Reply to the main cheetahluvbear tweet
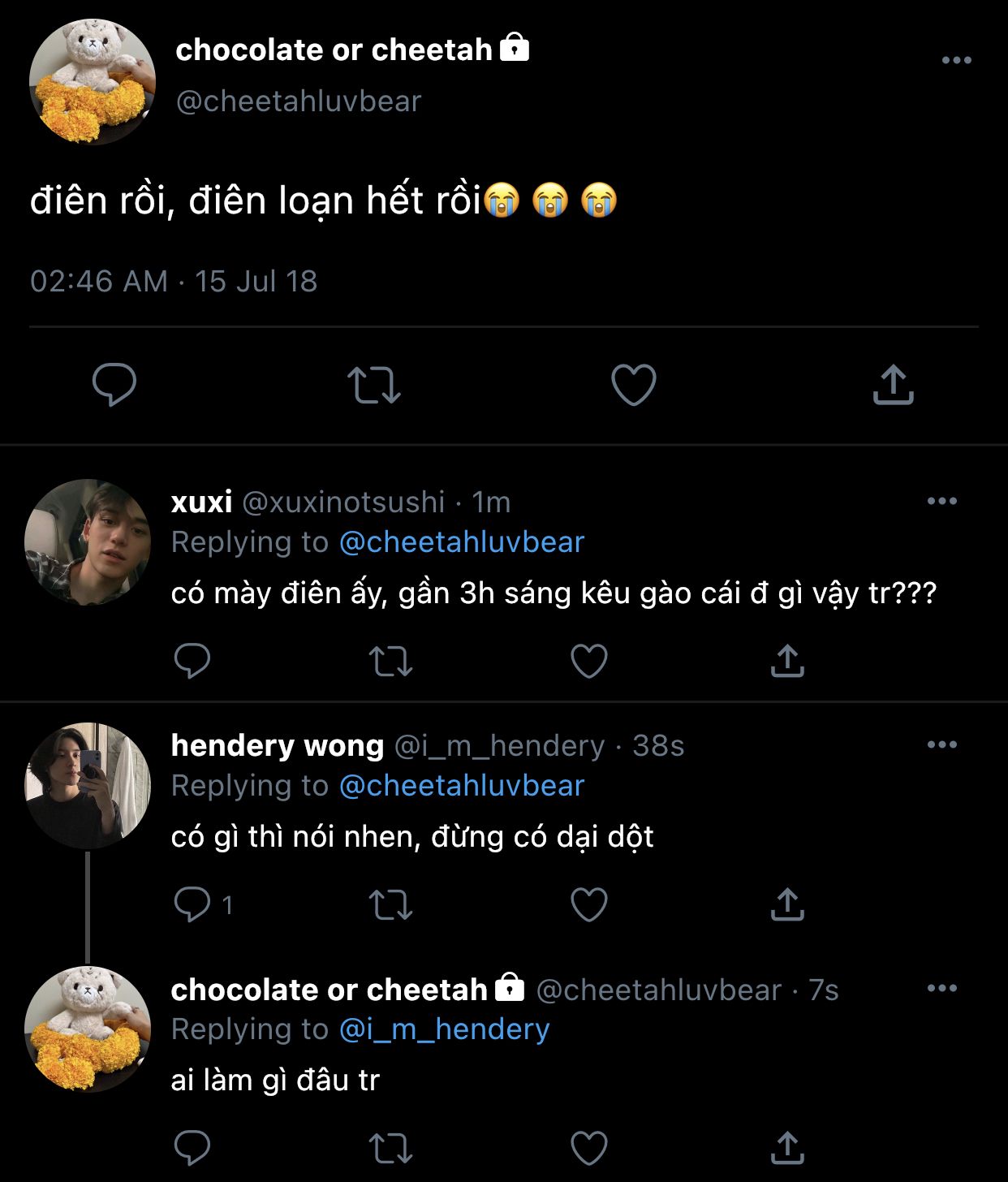The width and height of the screenshot is (1008, 1182). point(114,385)
